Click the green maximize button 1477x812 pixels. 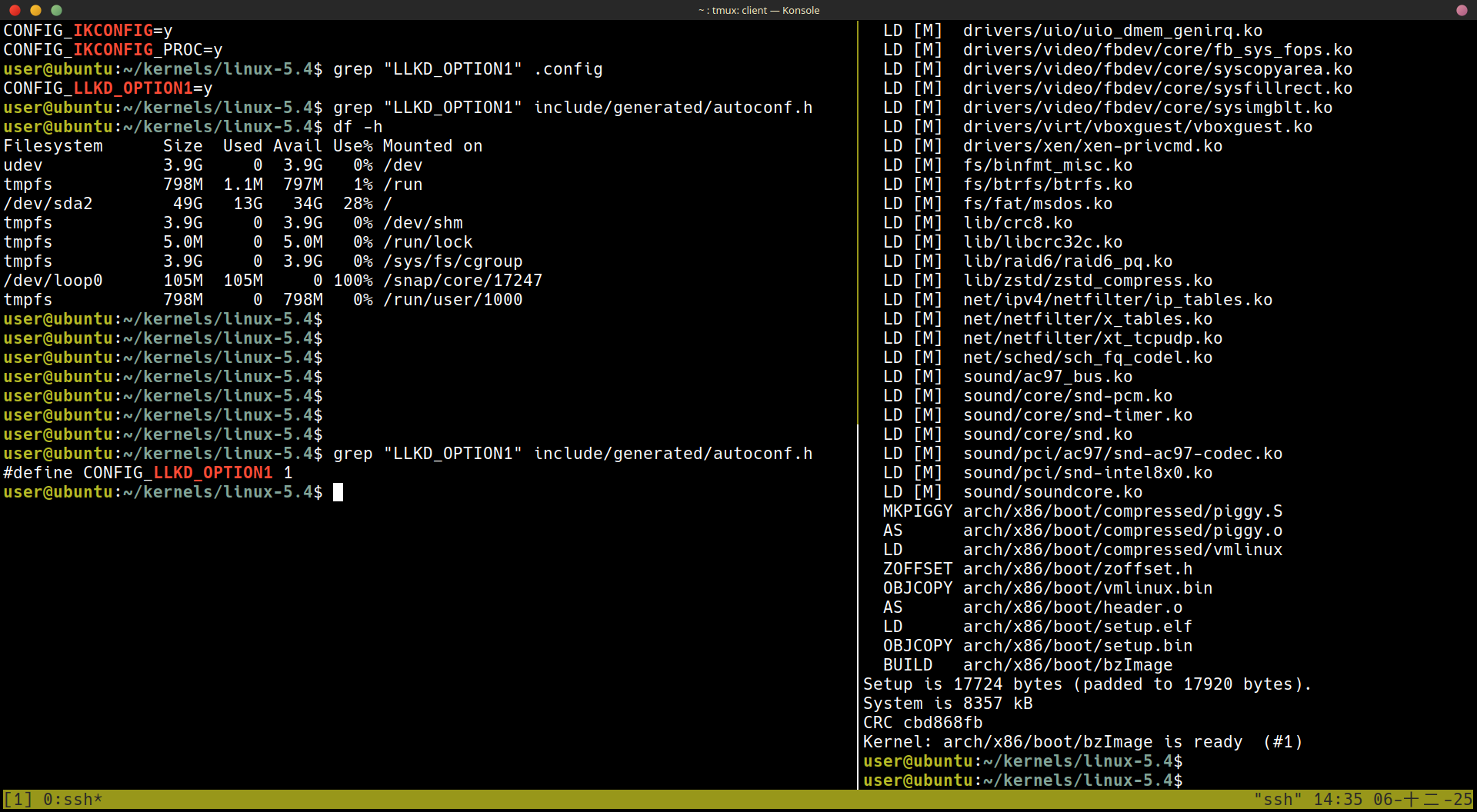click(x=56, y=11)
